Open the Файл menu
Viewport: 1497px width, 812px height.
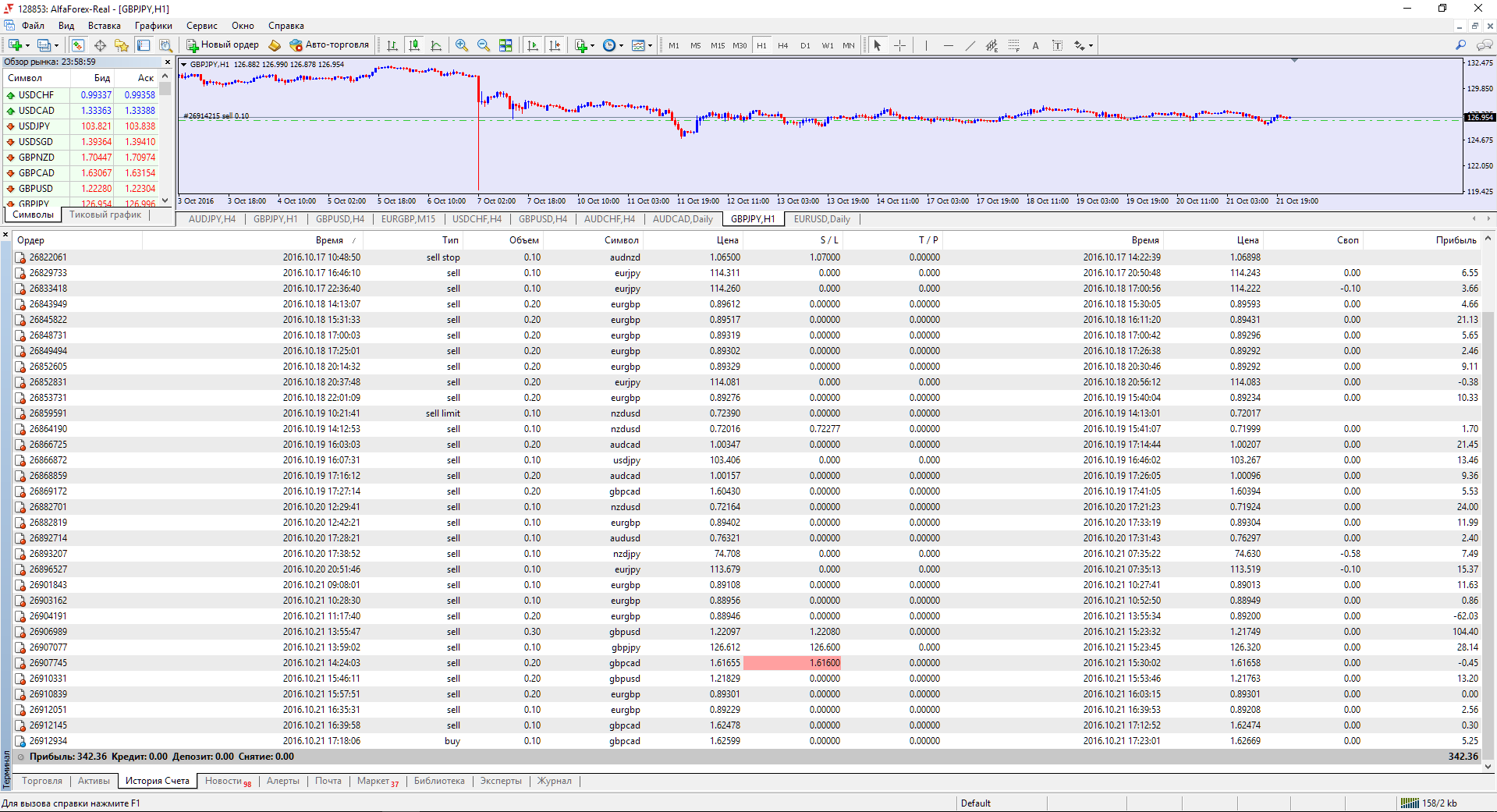click(33, 26)
